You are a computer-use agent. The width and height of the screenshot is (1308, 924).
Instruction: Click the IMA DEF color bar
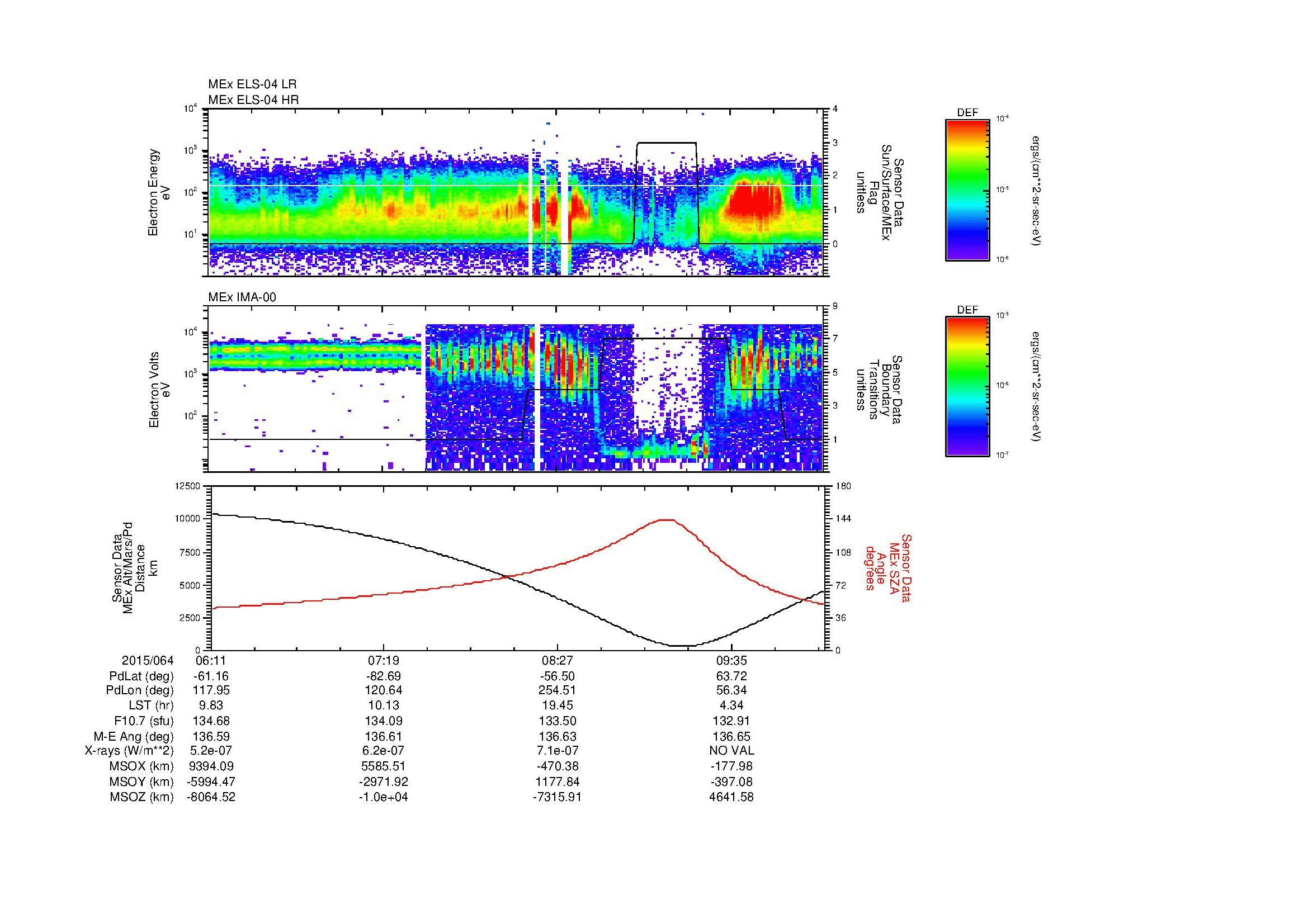tap(967, 387)
